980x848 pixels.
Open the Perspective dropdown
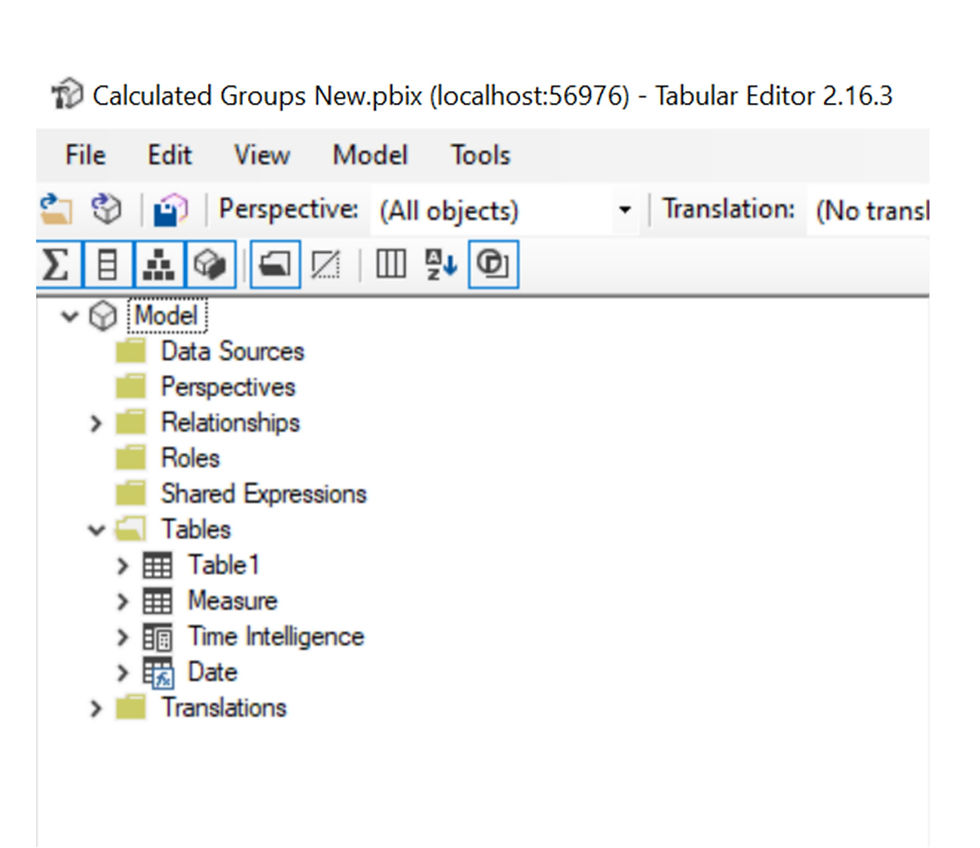click(x=505, y=210)
